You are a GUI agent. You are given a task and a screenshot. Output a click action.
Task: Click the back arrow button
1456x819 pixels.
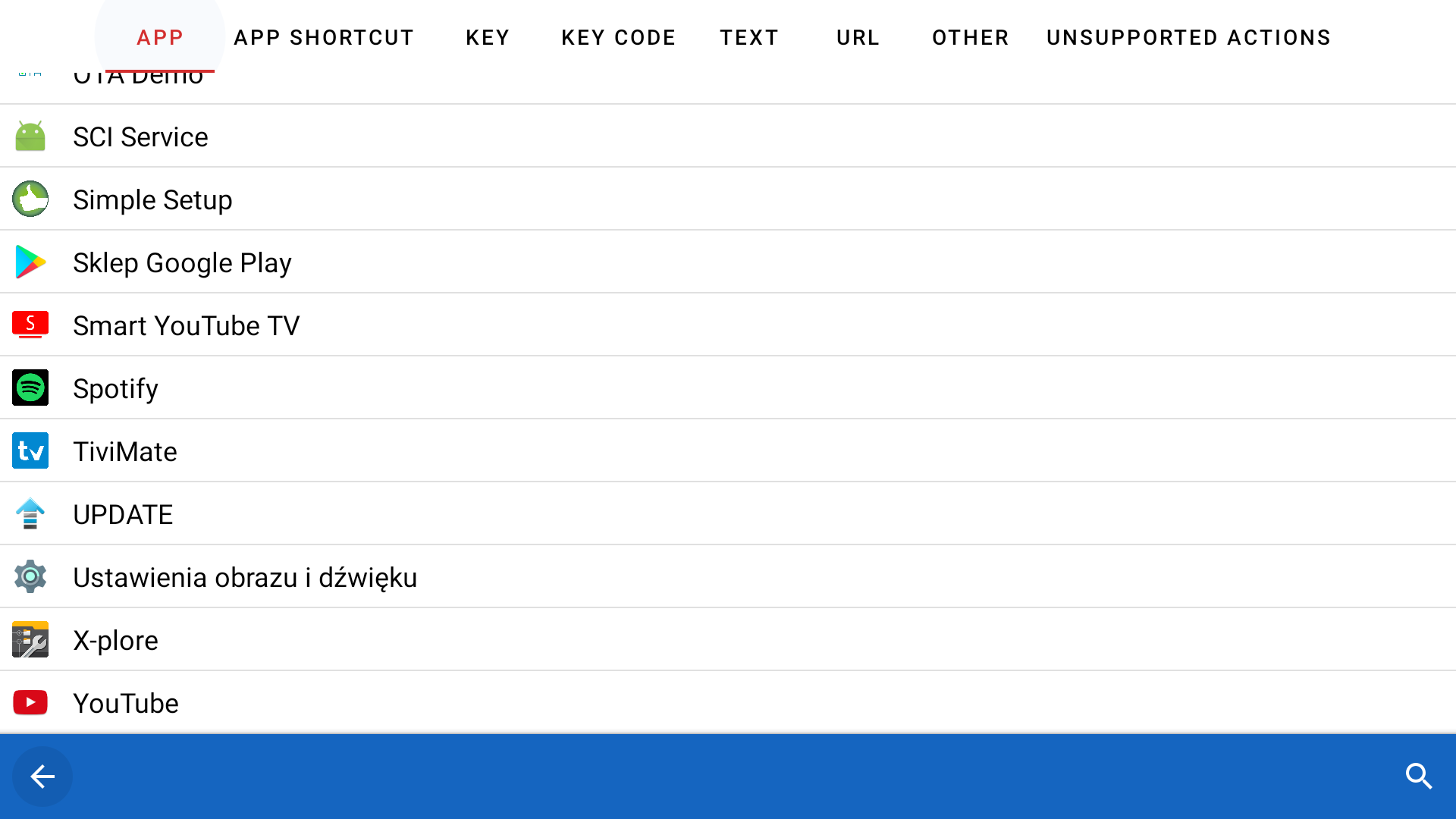pyautogui.click(x=42, y=777)
